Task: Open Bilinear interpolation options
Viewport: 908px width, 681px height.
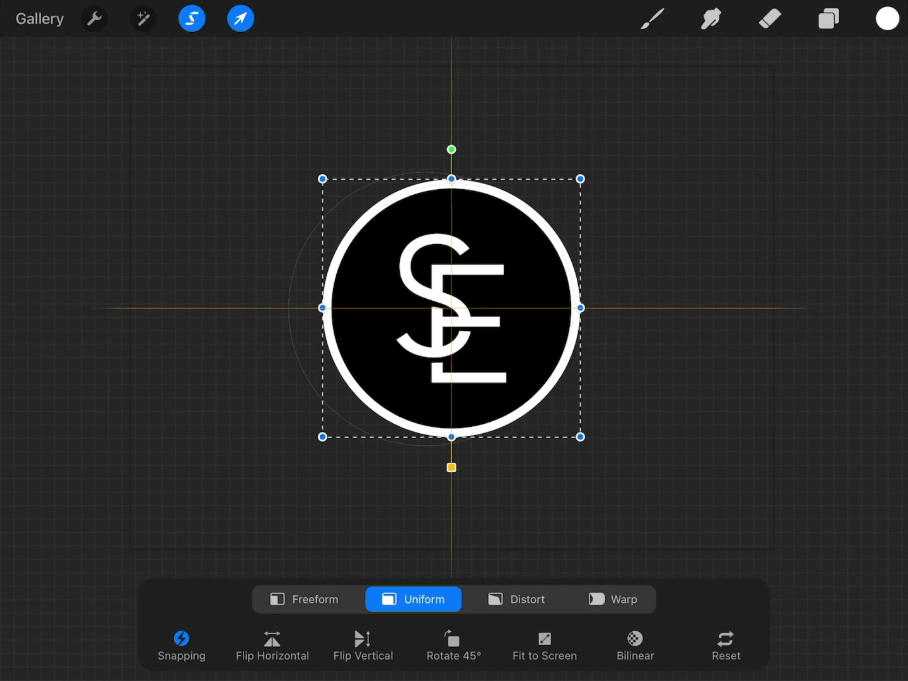Action: [635, 646]
